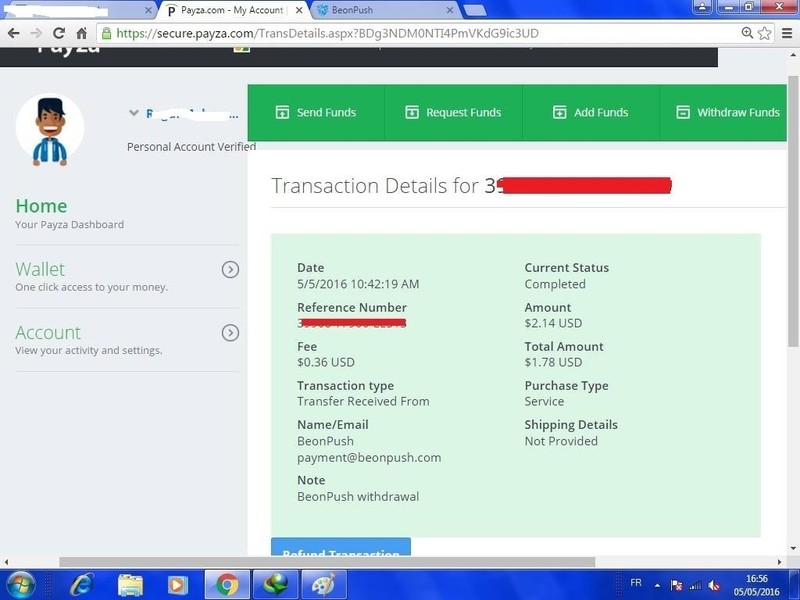This screenshot has height=600, width=800.
Task: Close the BeonPush tab
Action: 449,10
